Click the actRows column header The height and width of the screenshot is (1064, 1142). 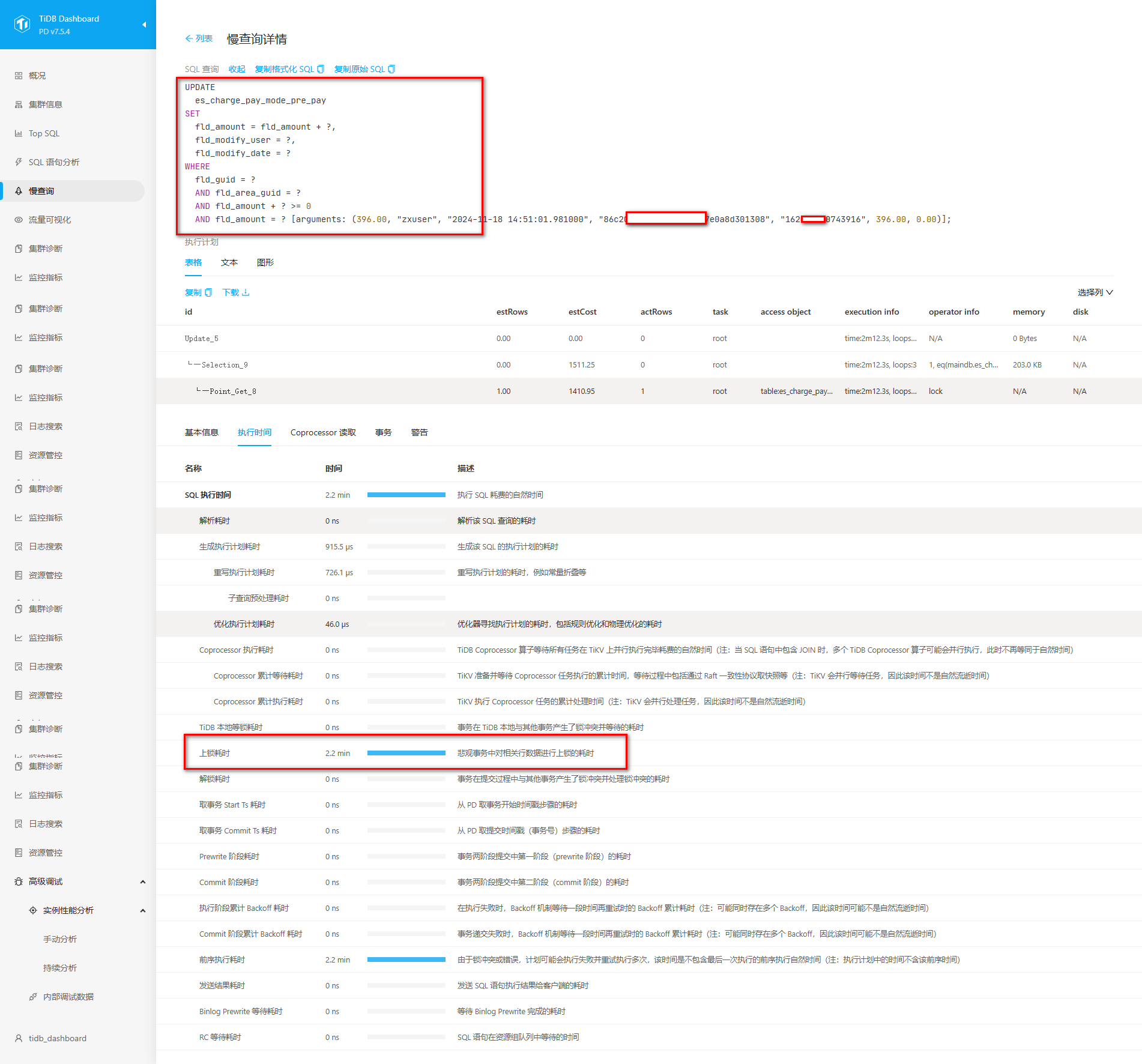[656, 312]
